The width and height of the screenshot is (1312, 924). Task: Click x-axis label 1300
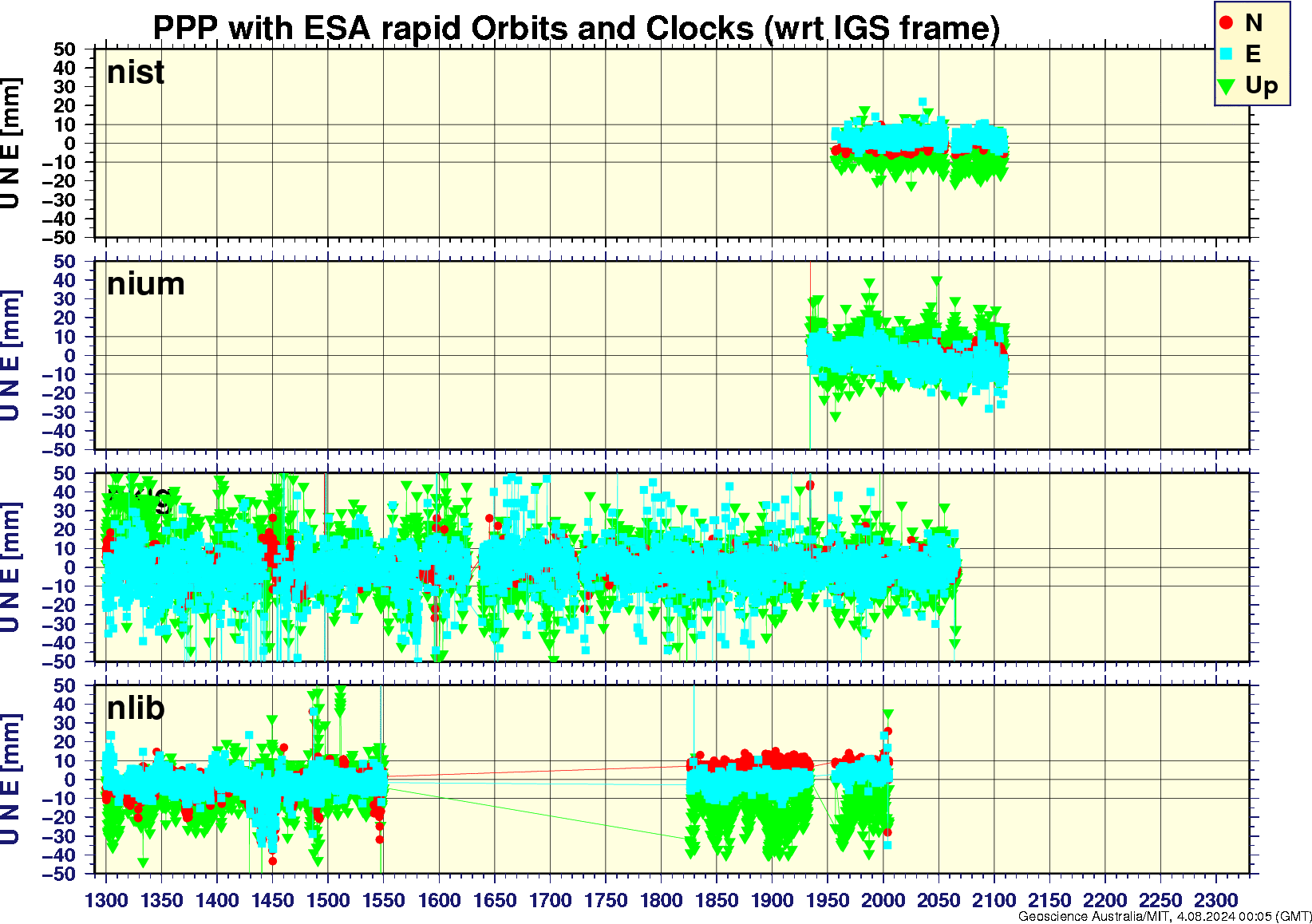tap(106, 900)
